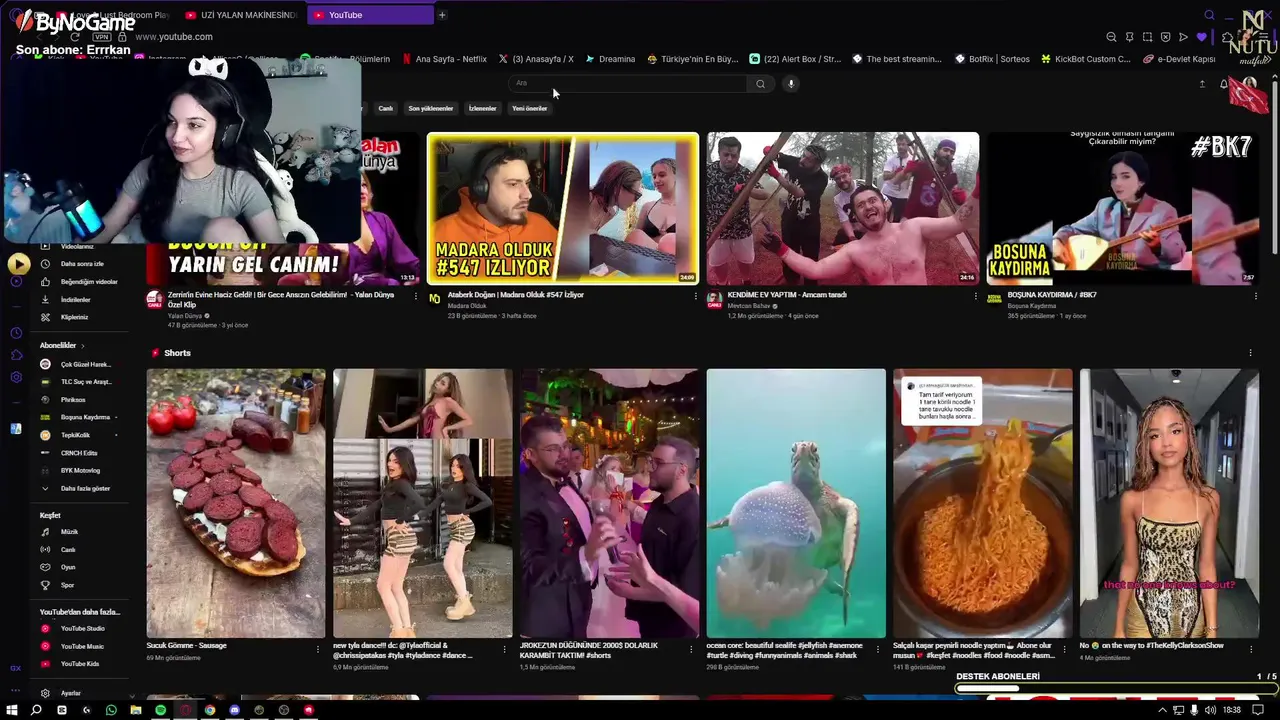Open options menu for 'BOŞUNA KAYDIRMA / #BK7' video
1280x720 pixels.
point(1255,296)
